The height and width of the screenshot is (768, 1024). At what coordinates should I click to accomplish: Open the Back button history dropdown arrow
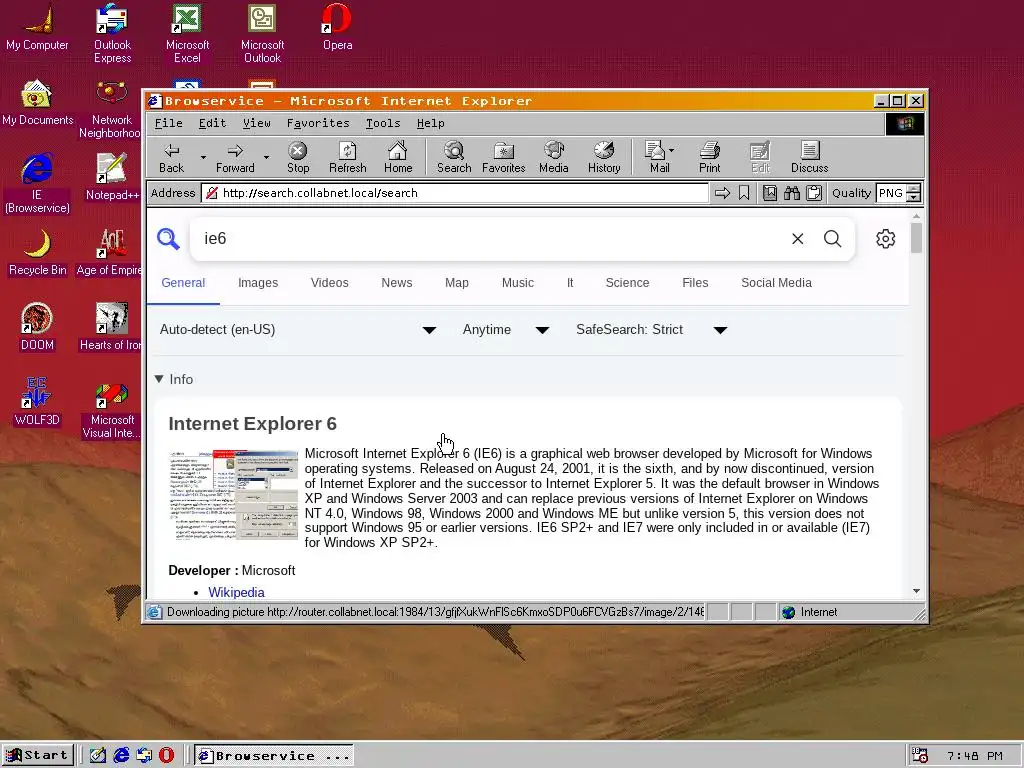[x=203, y=157]
